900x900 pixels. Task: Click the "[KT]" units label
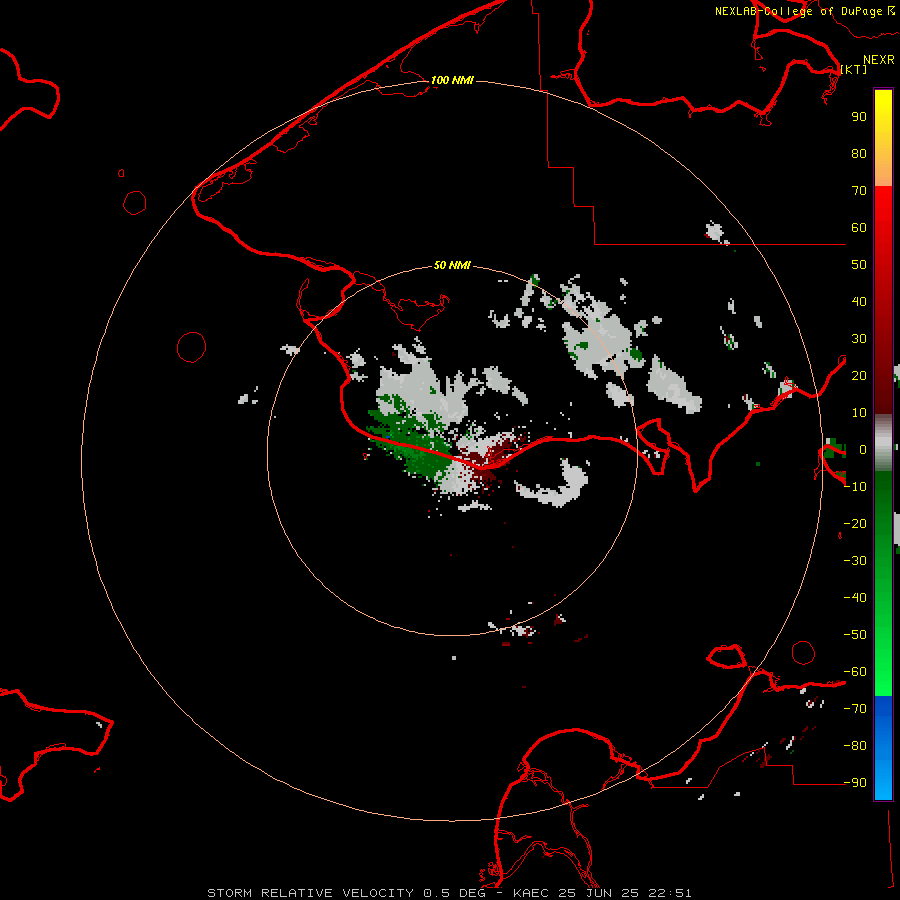click(x=854, y=69)
